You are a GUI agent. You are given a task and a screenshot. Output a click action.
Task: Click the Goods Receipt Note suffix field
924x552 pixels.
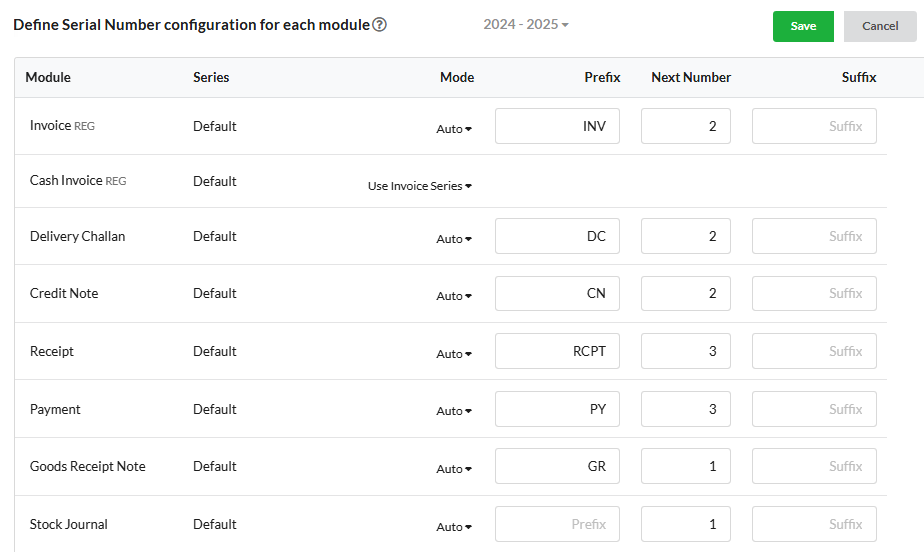(814, 466)
